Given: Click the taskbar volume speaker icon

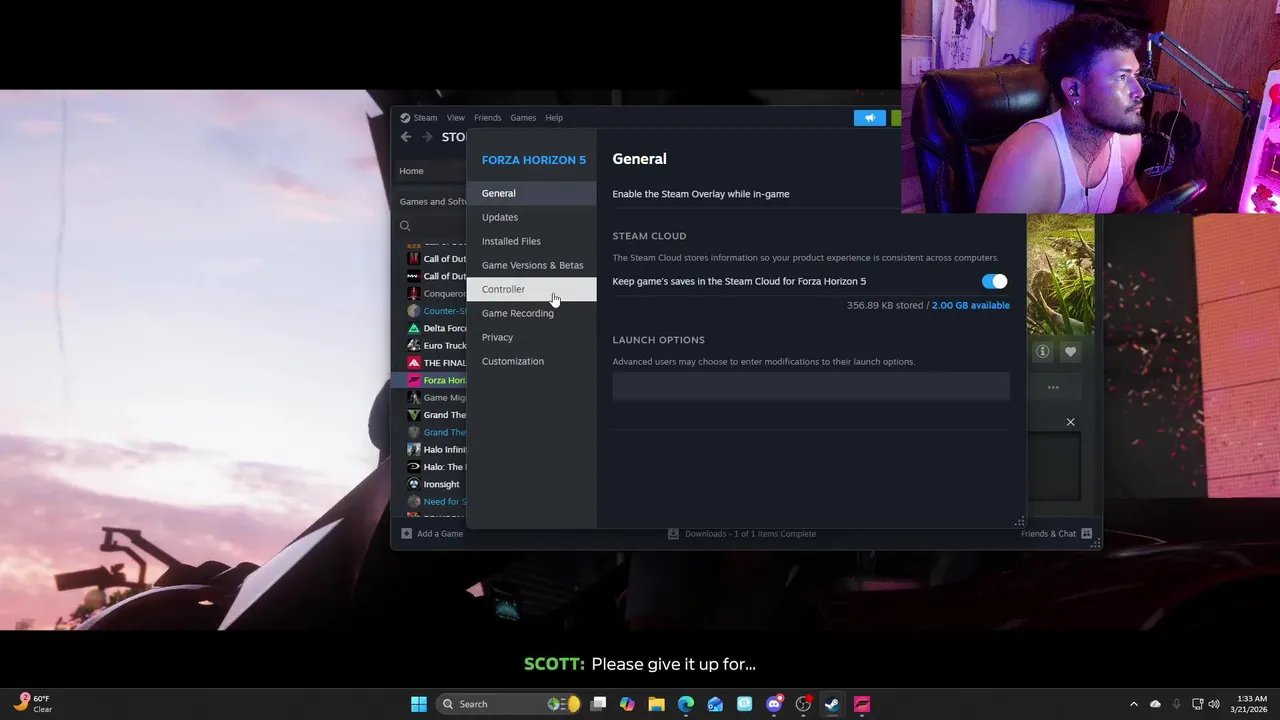Looking at the screenshot, I should pos(1215,704).
